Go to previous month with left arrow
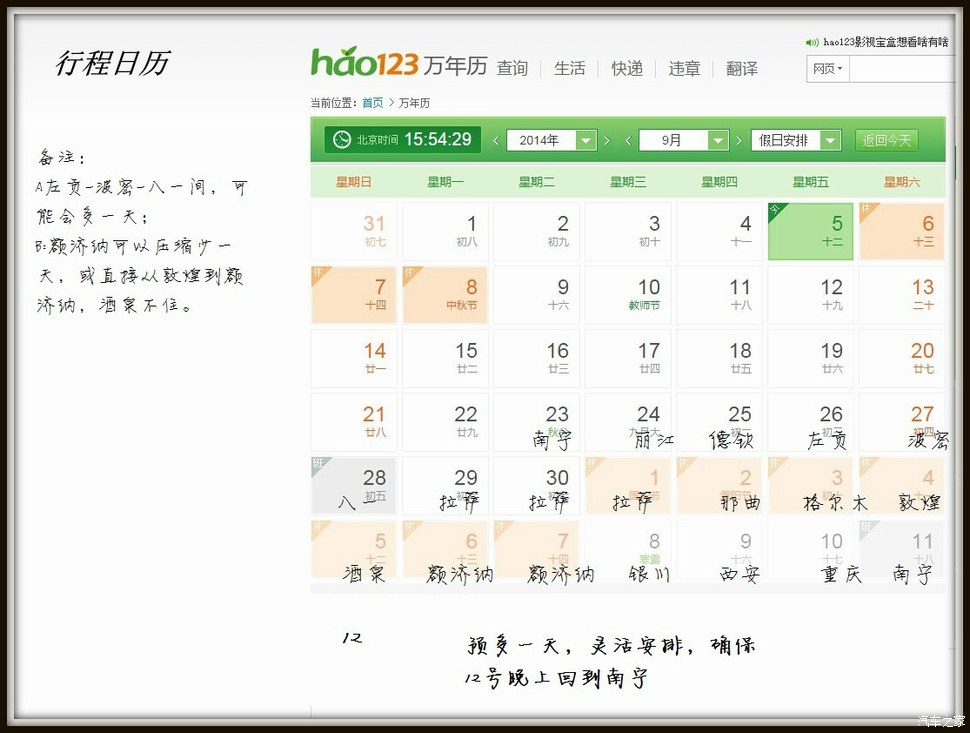Image resolution: width=970 pixels, height=733 pixels. [x=628, y=141]
